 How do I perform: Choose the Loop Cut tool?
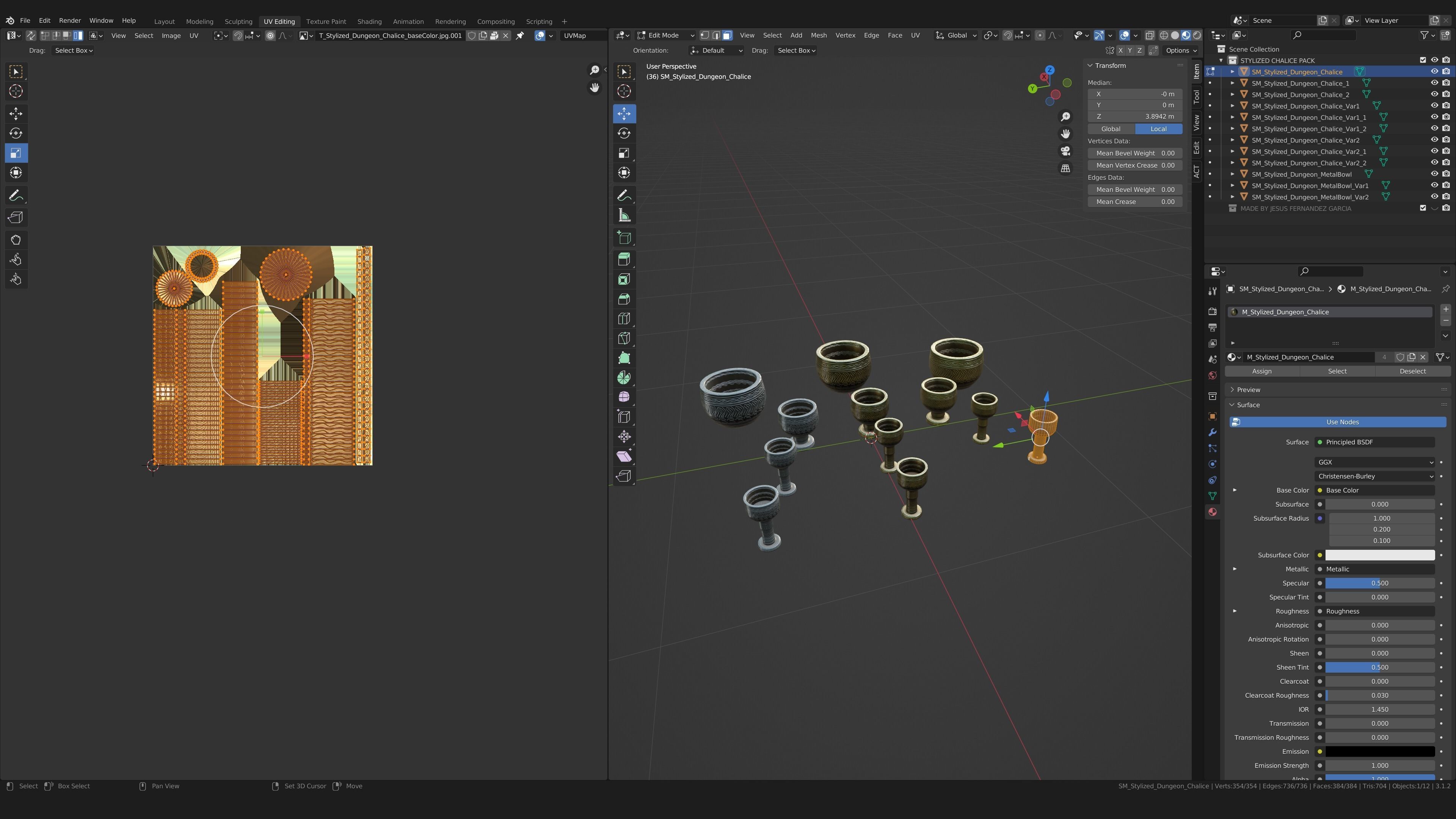(624, 319)
